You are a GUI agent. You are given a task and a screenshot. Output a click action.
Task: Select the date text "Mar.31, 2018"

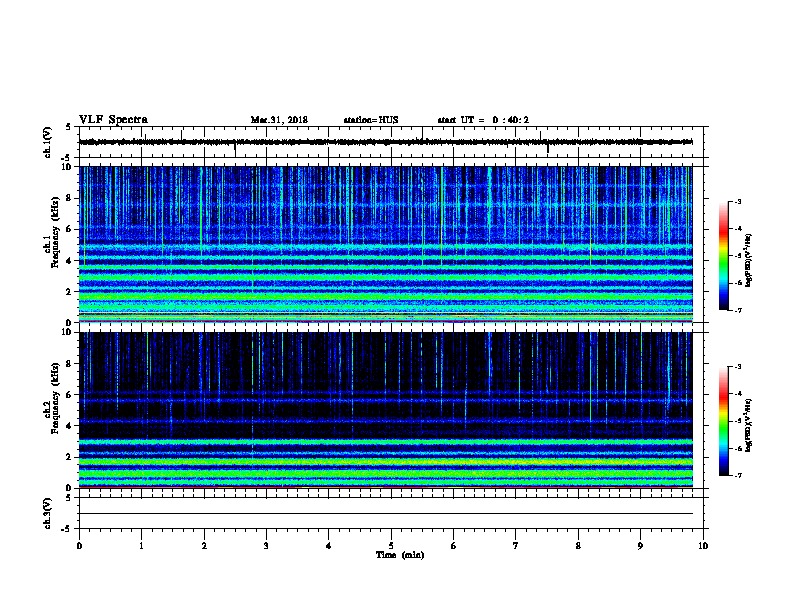point(279,120)
